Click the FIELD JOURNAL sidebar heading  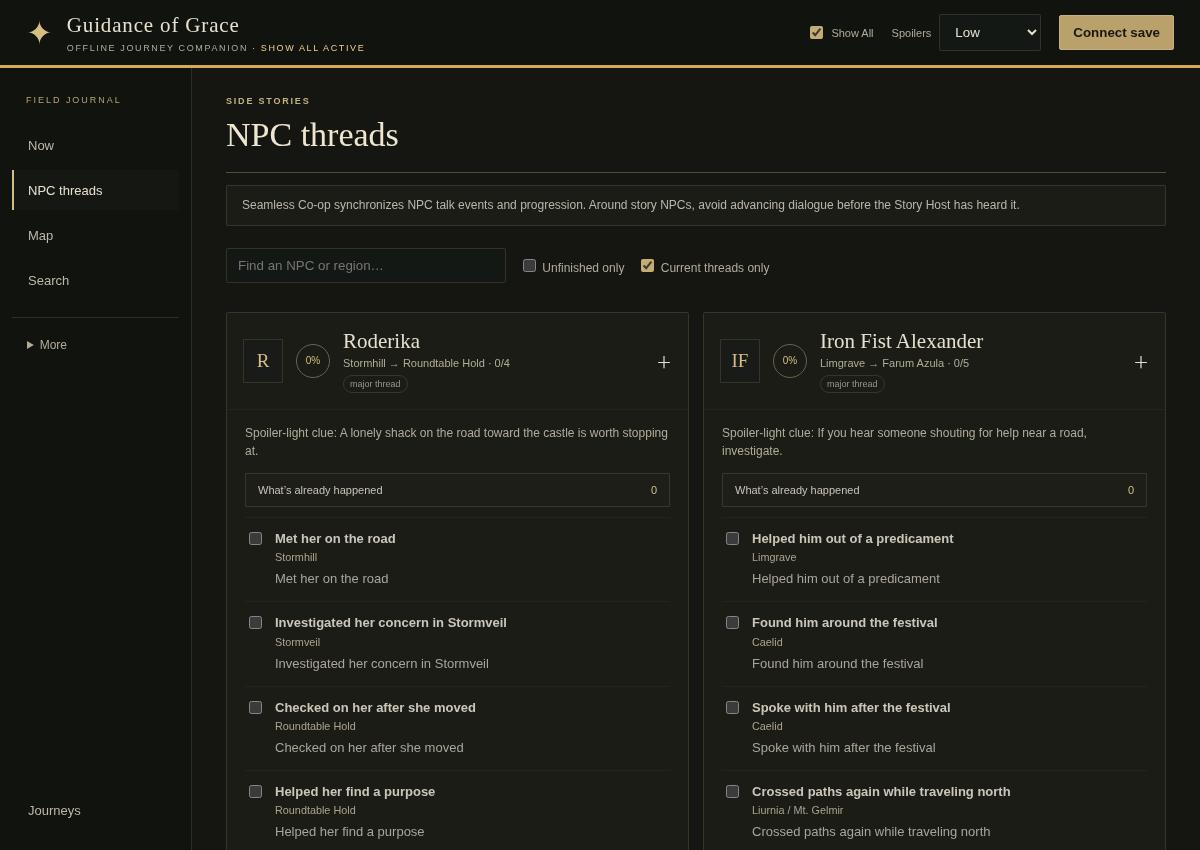(x=73, y=100)
